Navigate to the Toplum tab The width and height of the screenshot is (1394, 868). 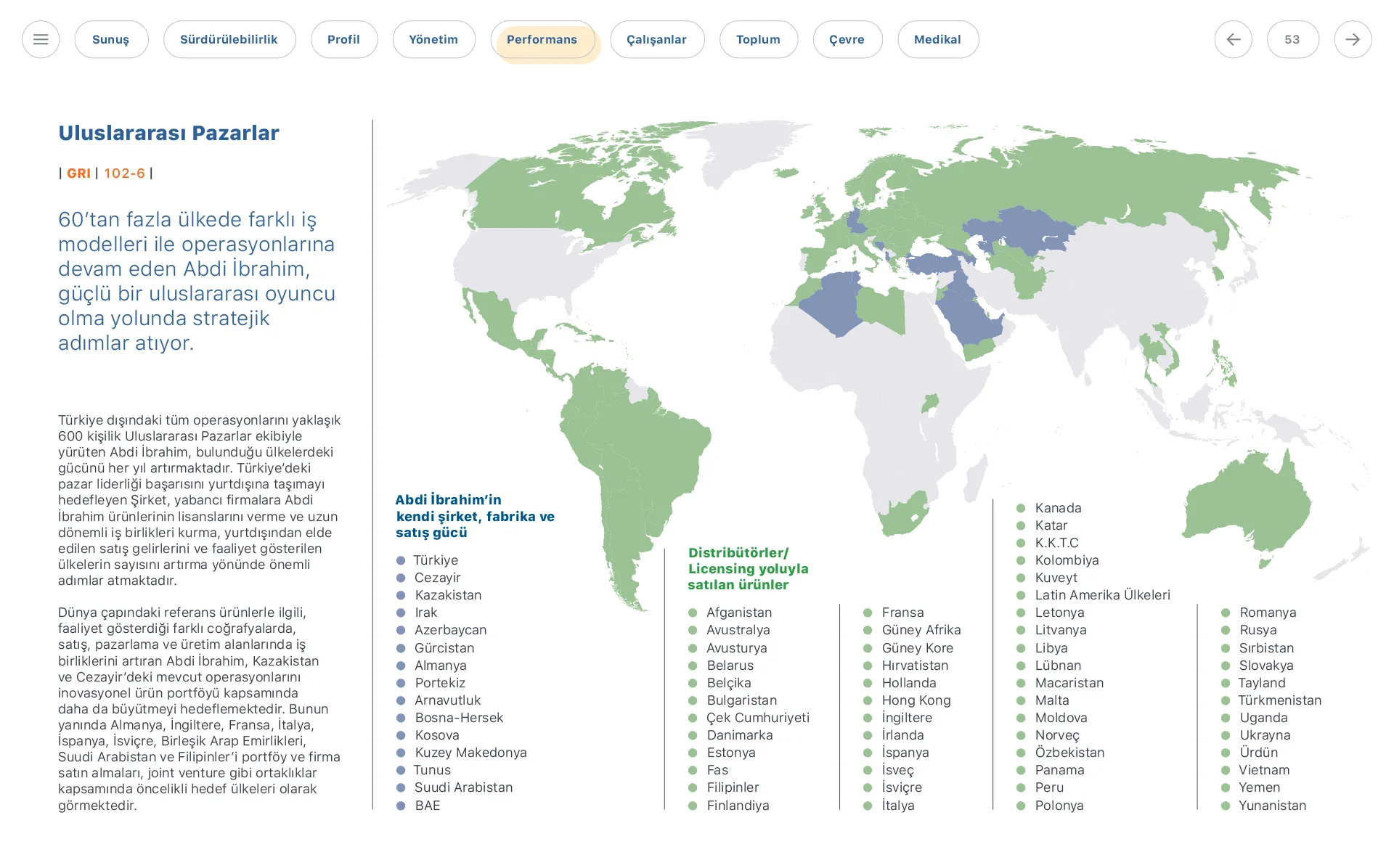(759, 39)
